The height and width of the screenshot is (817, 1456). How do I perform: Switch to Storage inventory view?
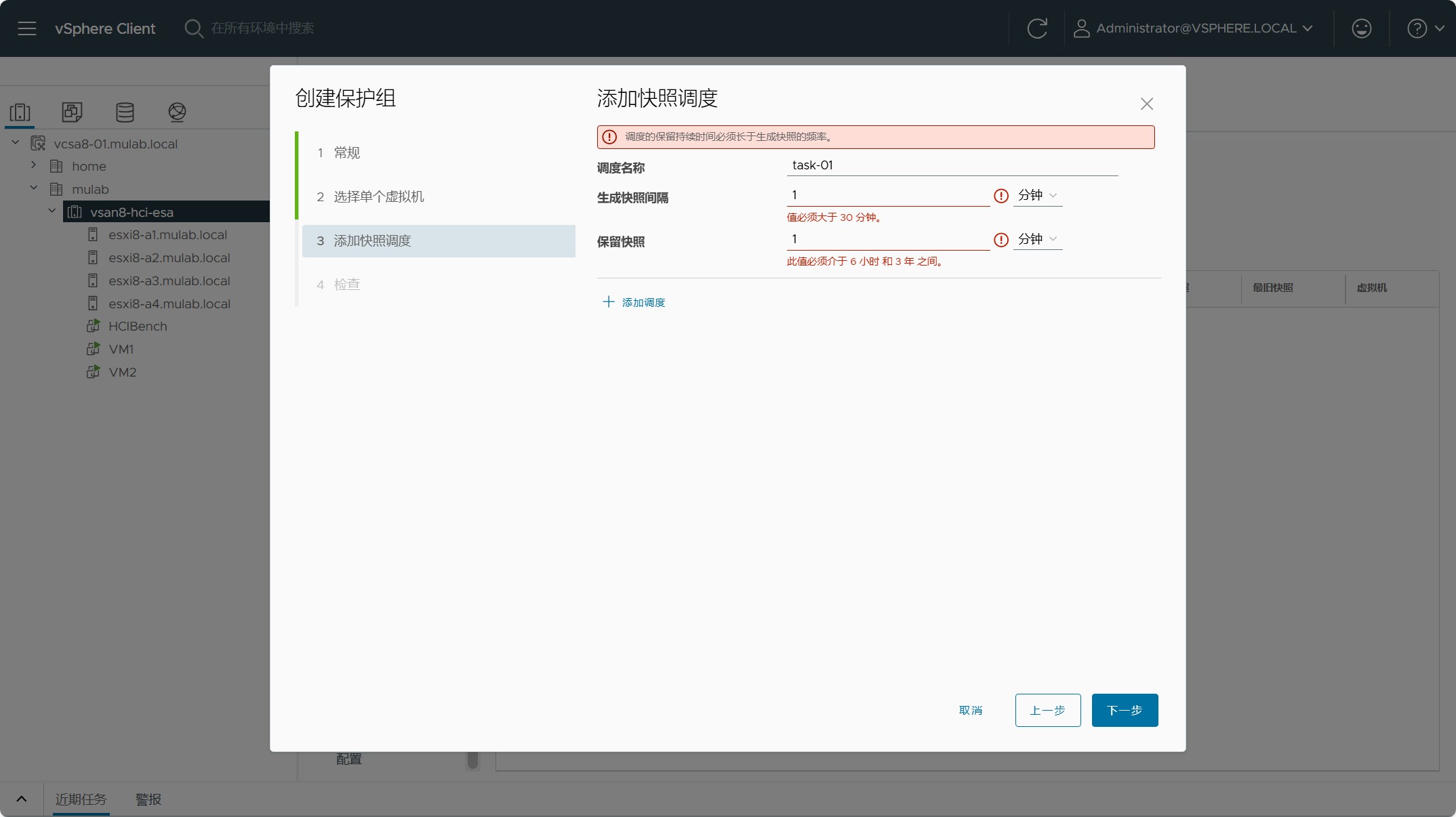[125, 112]
